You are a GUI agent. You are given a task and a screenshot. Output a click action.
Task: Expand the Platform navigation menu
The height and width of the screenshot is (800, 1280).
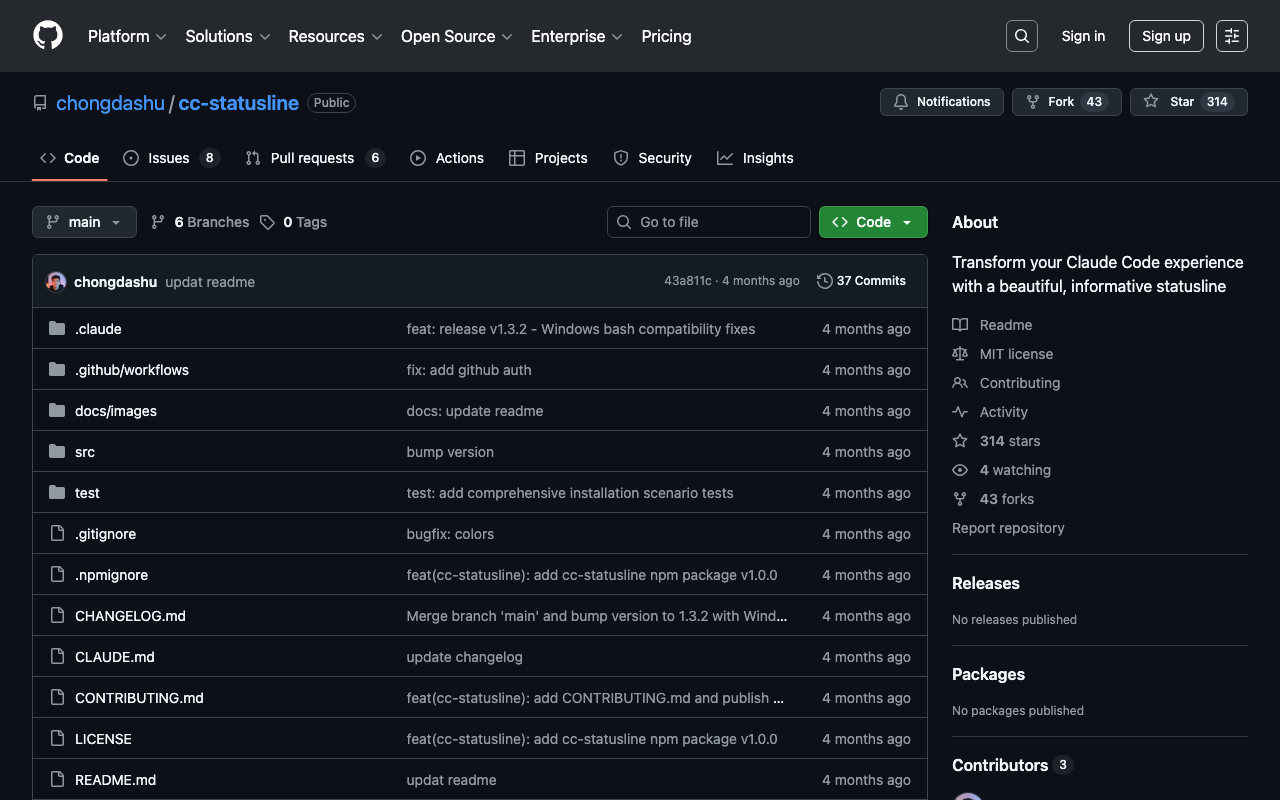click(x=127, y=36)
